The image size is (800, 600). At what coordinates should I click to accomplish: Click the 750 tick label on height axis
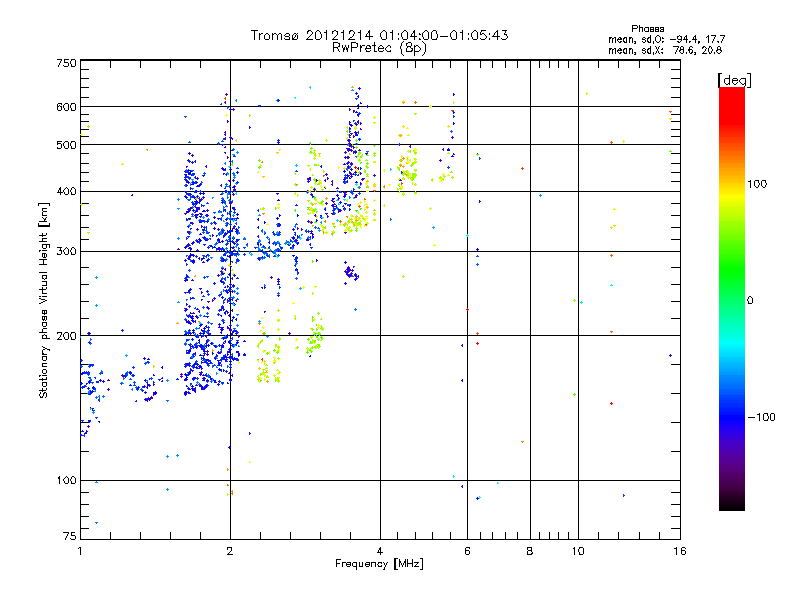point(66,63)
